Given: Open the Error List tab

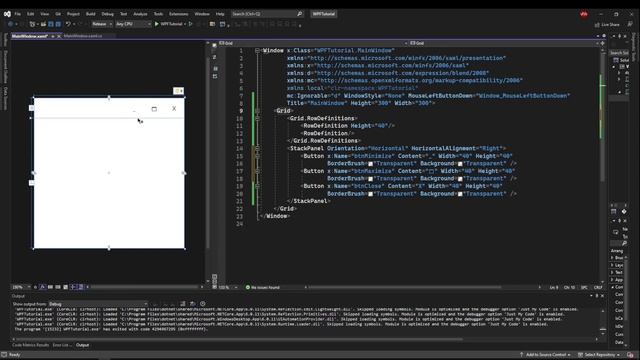Looking at the screenshot, I should click(x=61, y=345).
